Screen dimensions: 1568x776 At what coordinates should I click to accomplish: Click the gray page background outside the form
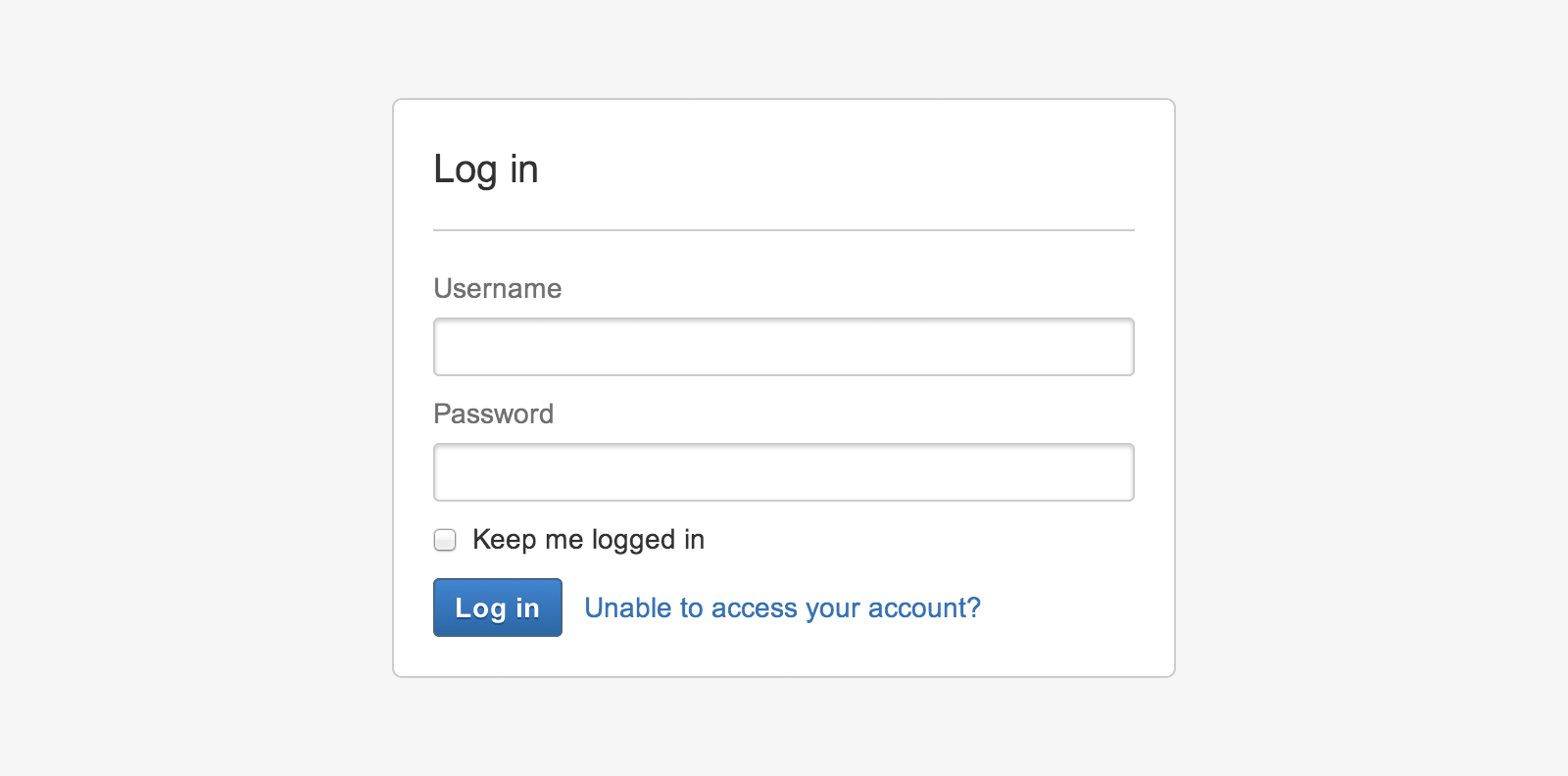tap(196, 392)
